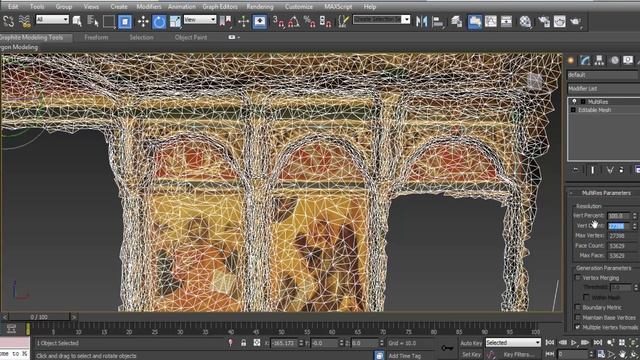Open Rendered Frame Window icon
640x360 pixels.
point(560,21)
